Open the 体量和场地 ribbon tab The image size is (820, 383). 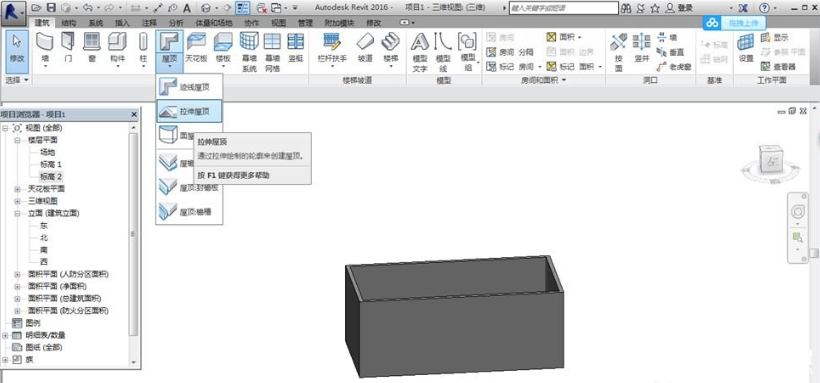click(213, 23)
